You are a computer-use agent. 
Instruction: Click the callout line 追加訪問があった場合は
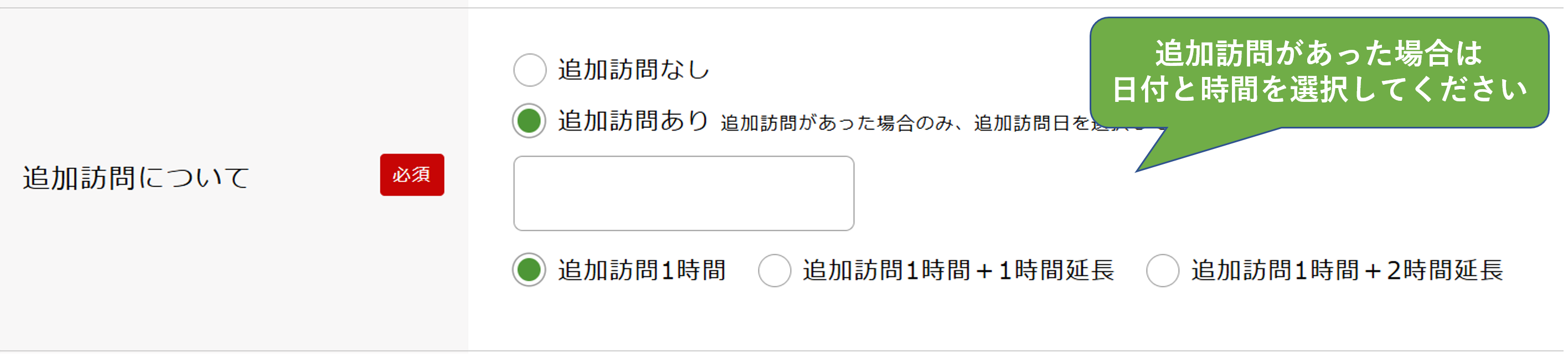coord(1318,54)
